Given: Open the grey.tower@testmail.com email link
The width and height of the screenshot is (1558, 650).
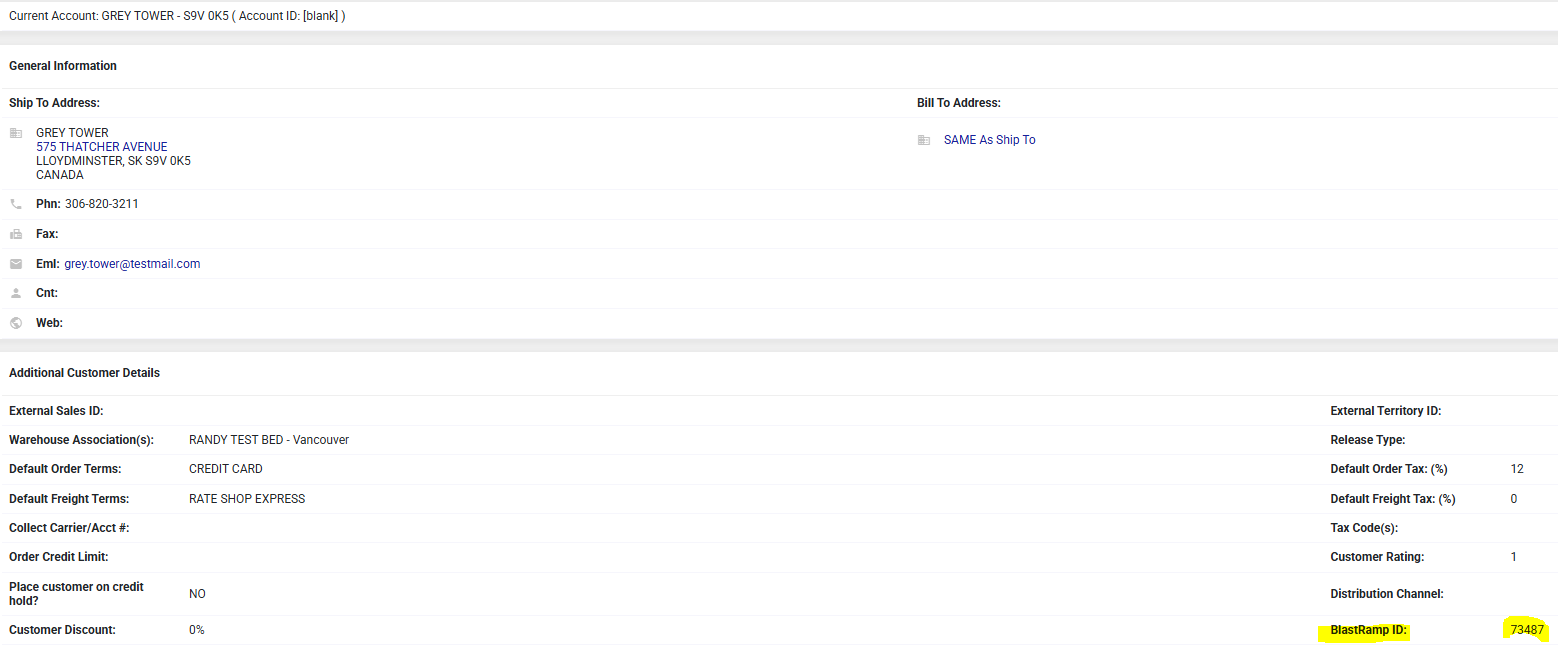Looking at the screenshot, I should (x=132, y=264).
